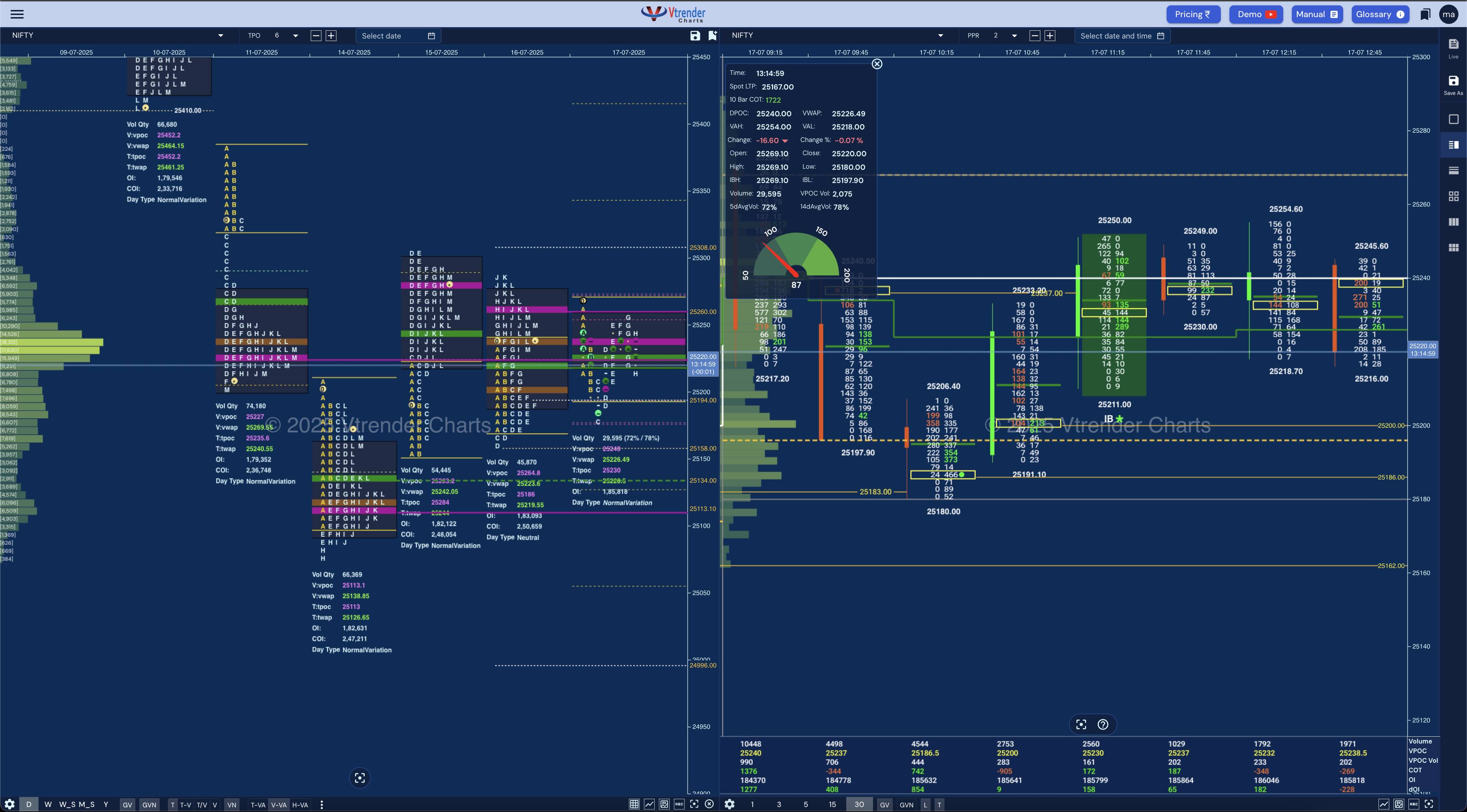Toggle the T-V profile mode
Viewport: 1467px width, 812px height.
[186, 805]
